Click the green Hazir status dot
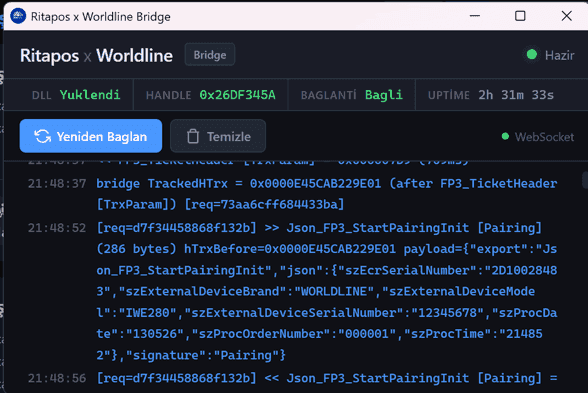Screen dimensions: 588x393 [532, 55]
